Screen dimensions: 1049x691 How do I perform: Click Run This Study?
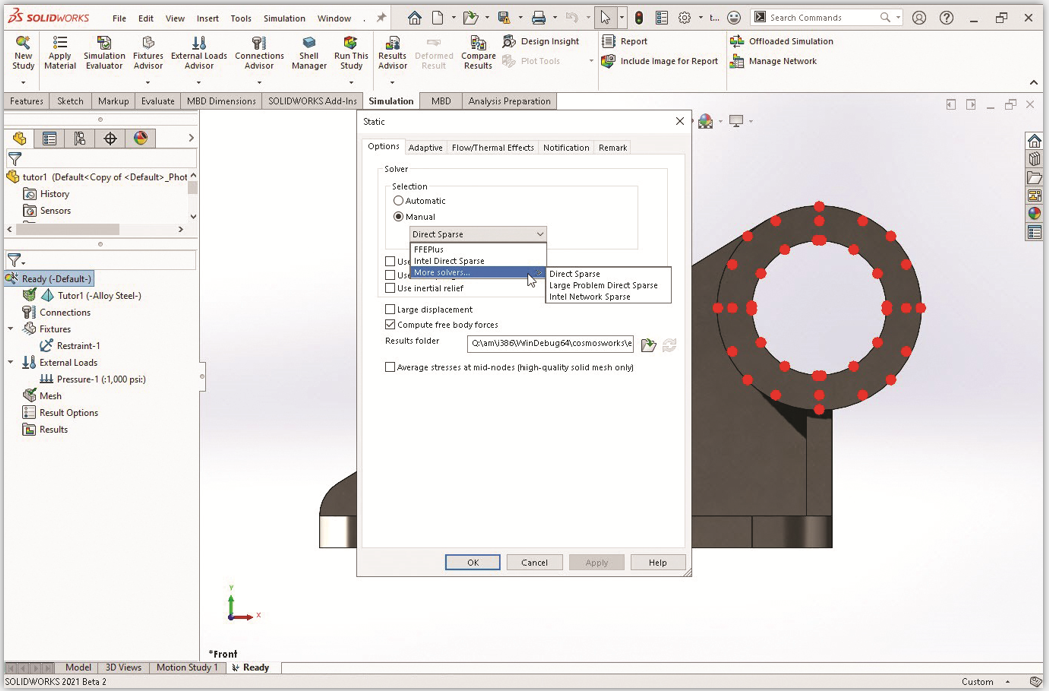pyautogui.click(x=351, y=53)
